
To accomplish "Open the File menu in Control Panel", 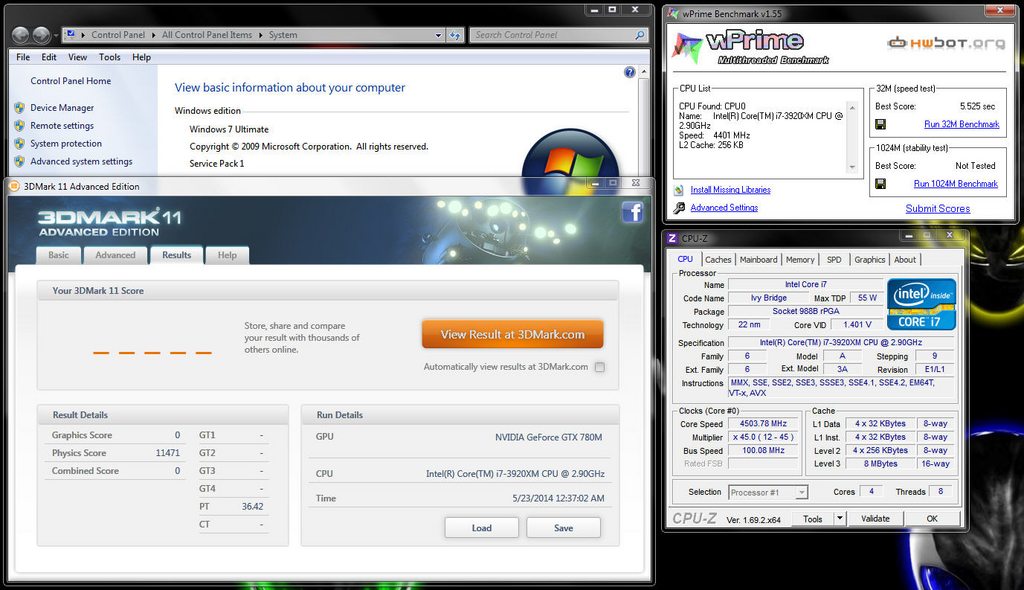I will (x=23, y=57).
